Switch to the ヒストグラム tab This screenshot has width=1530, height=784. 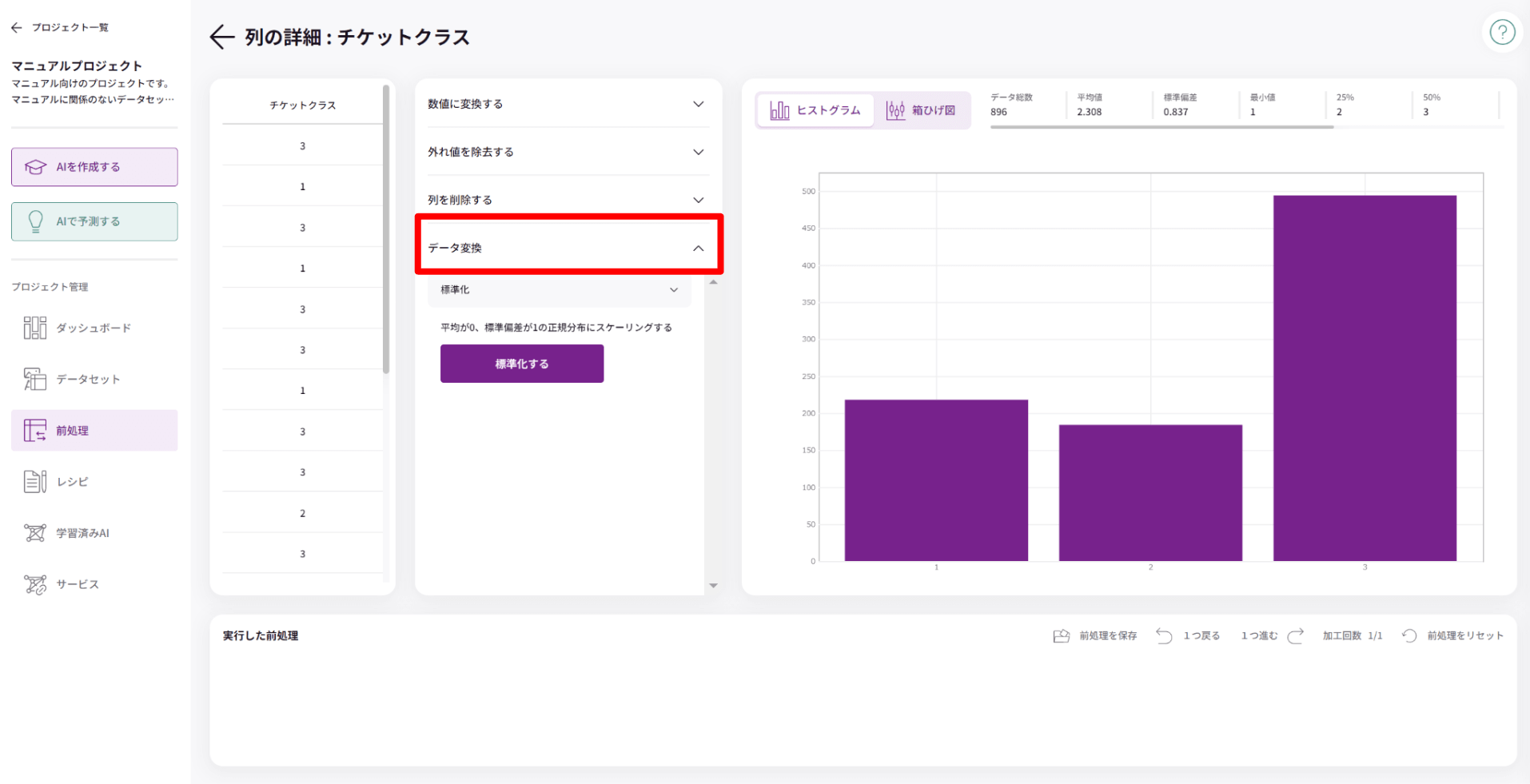(x=815, y=110)
